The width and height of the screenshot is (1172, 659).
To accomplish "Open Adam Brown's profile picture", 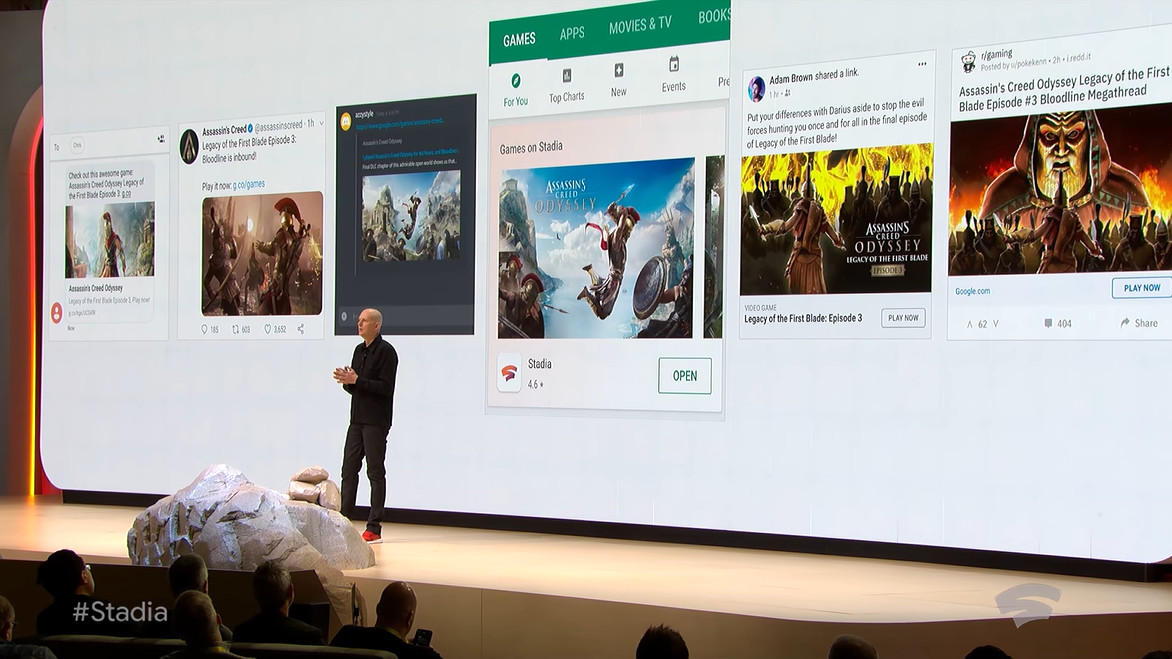I will (756, 90).
